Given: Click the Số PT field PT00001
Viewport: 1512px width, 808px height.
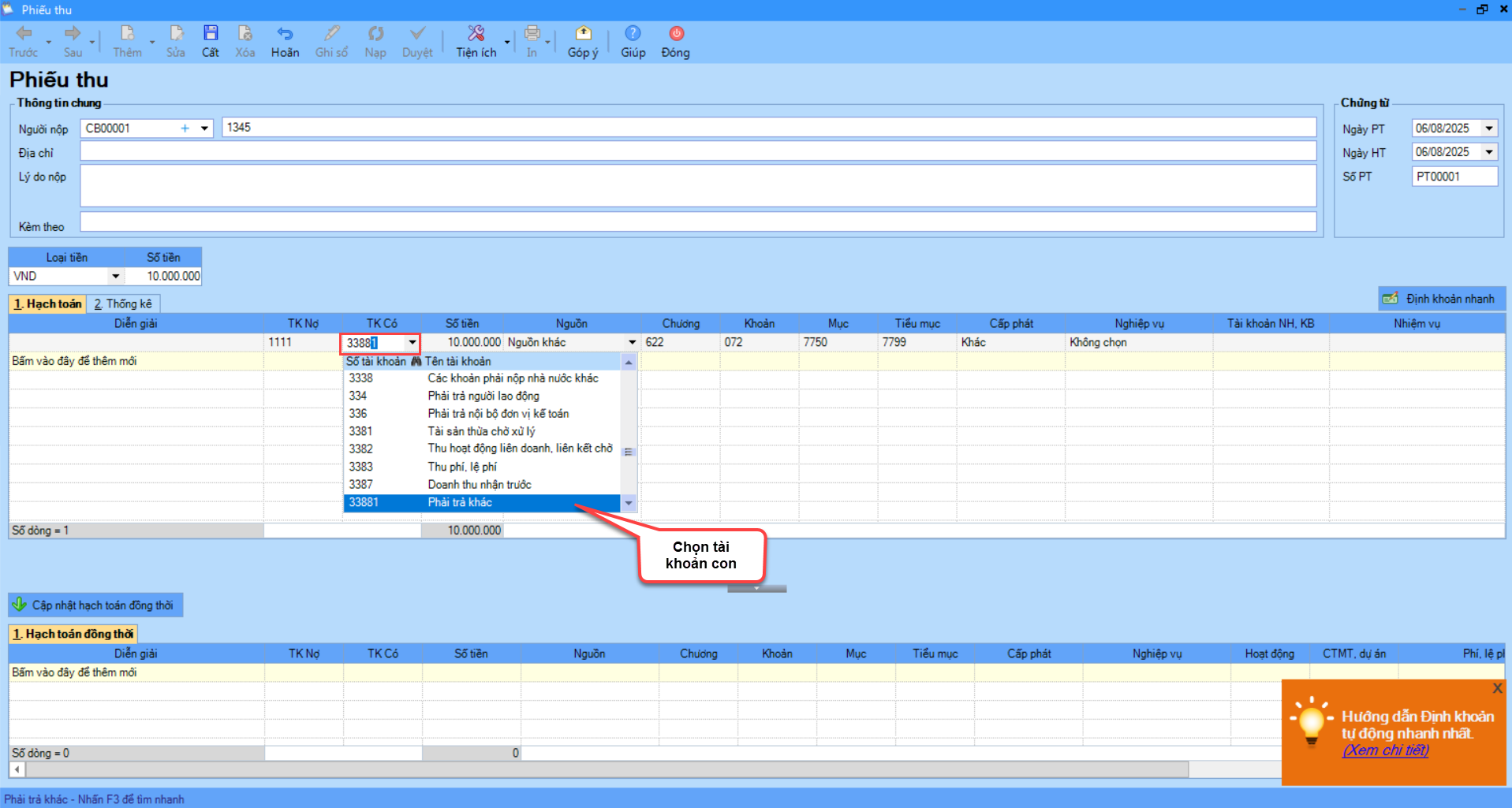Looking at the screenshot, I should (1454, 177).
